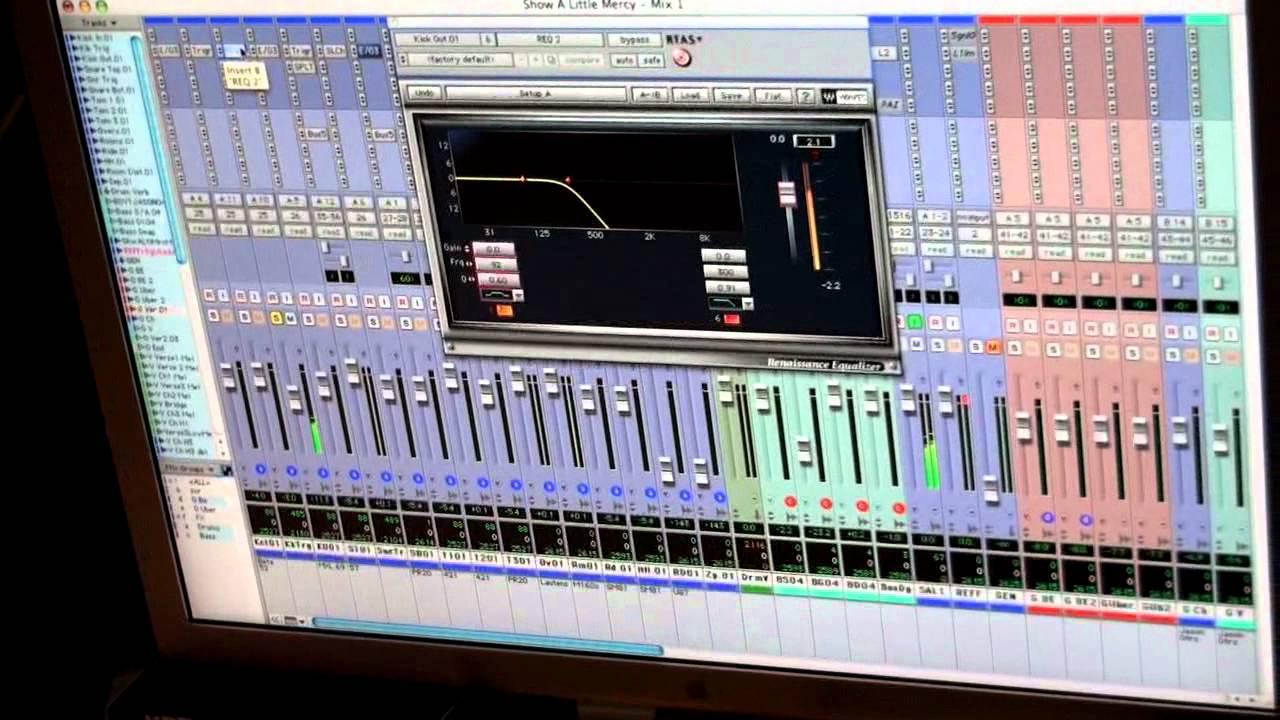1280x720 pixels.
Task: Click the red plug-in target button
Action: (x=681, y=58)
